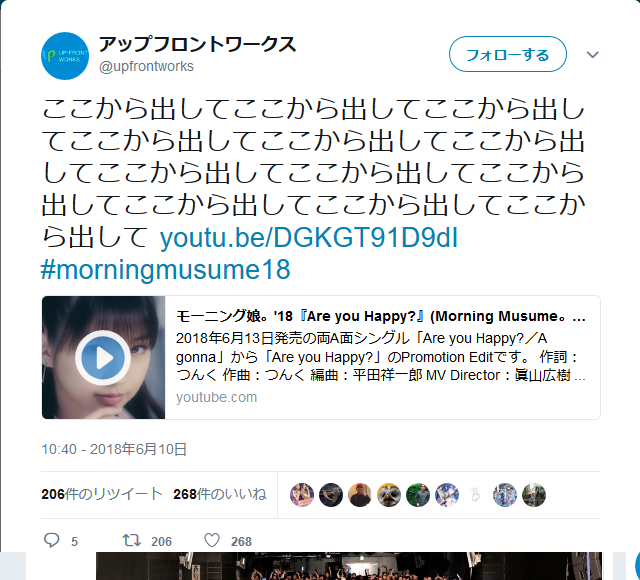This screenshot has width=640, height=580.
Task: Click the reply speech bubble icon
Action: [51, 540]
